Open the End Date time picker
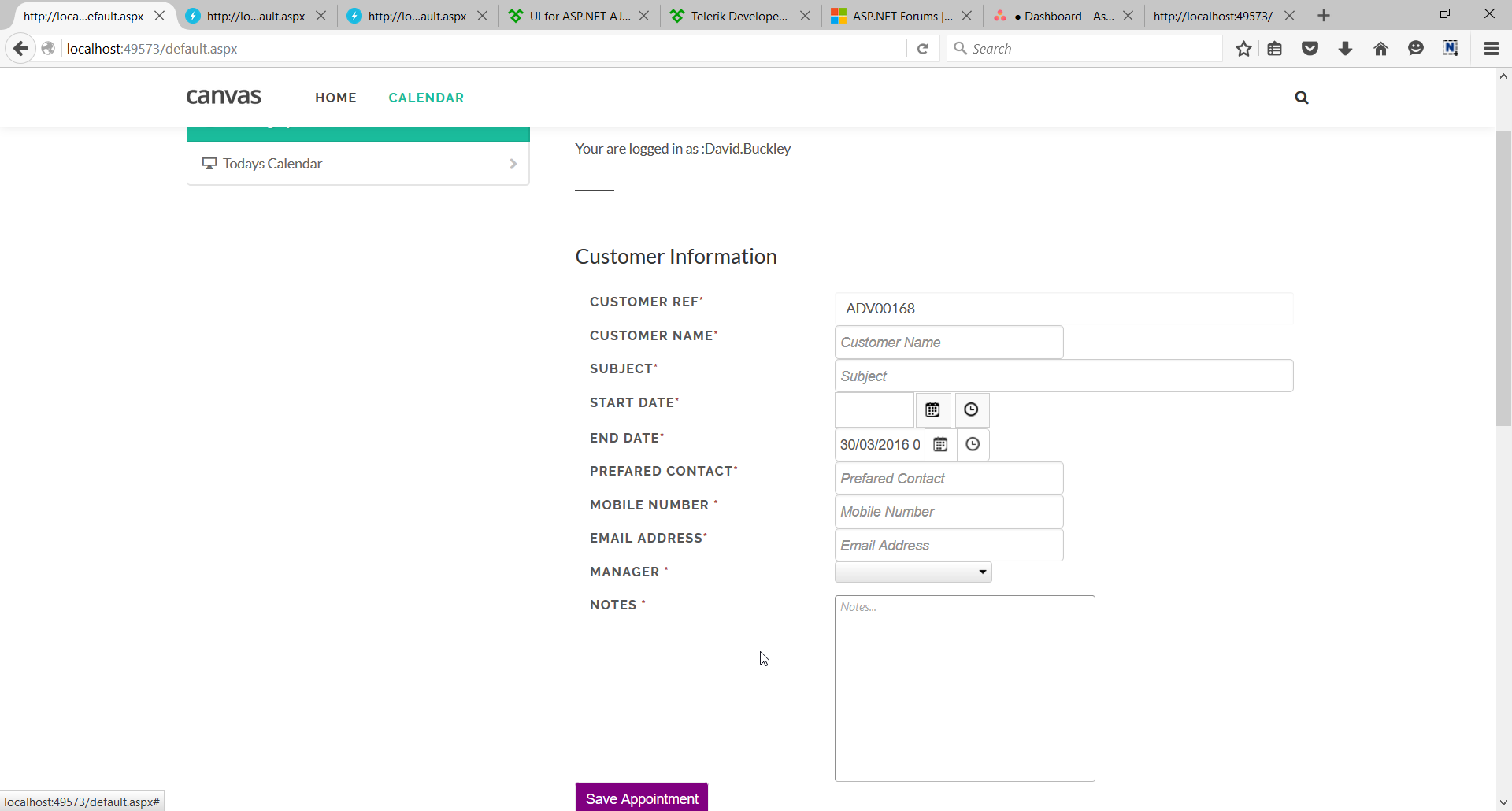 pos(973,445)
